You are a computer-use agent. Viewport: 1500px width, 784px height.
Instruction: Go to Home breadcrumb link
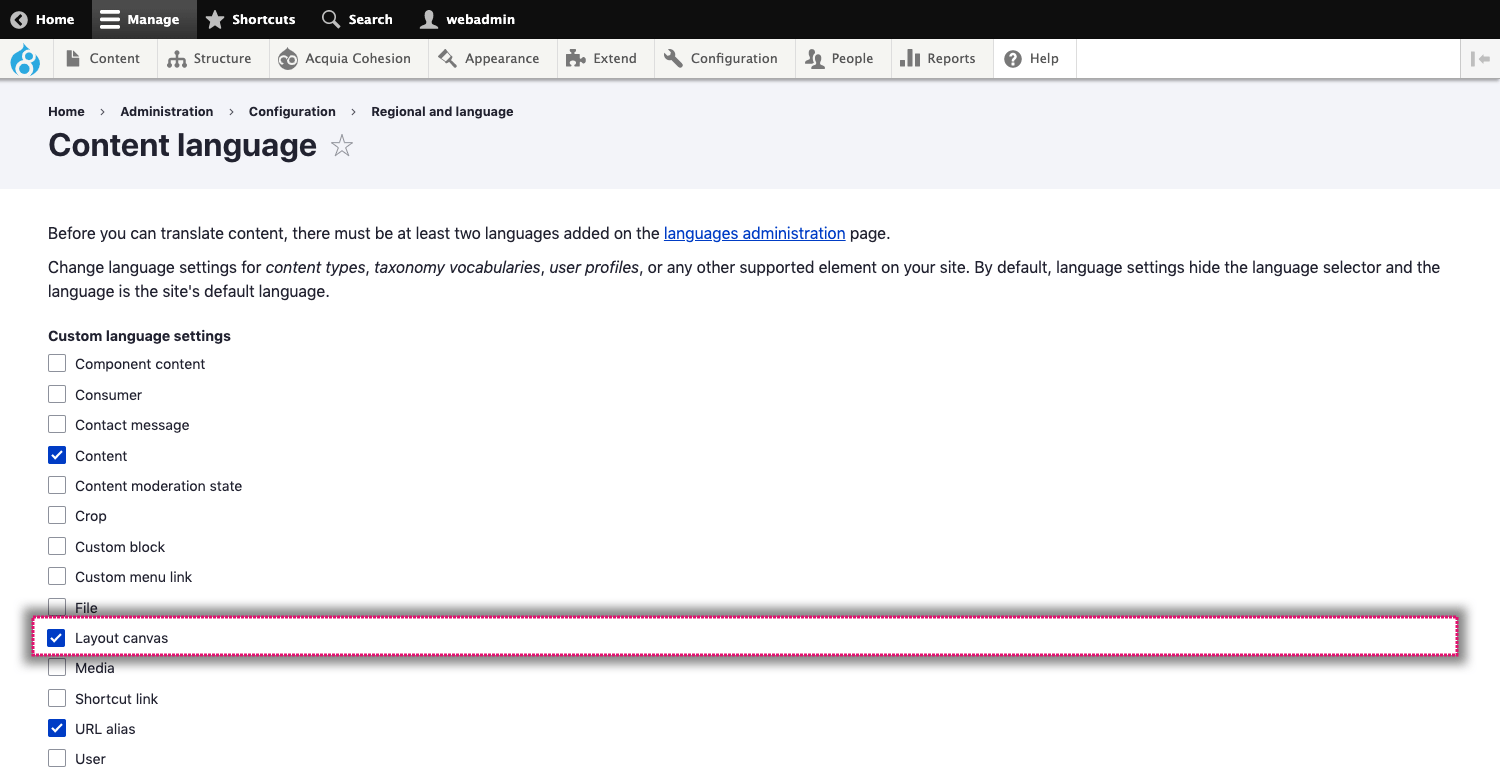[66, 111]
